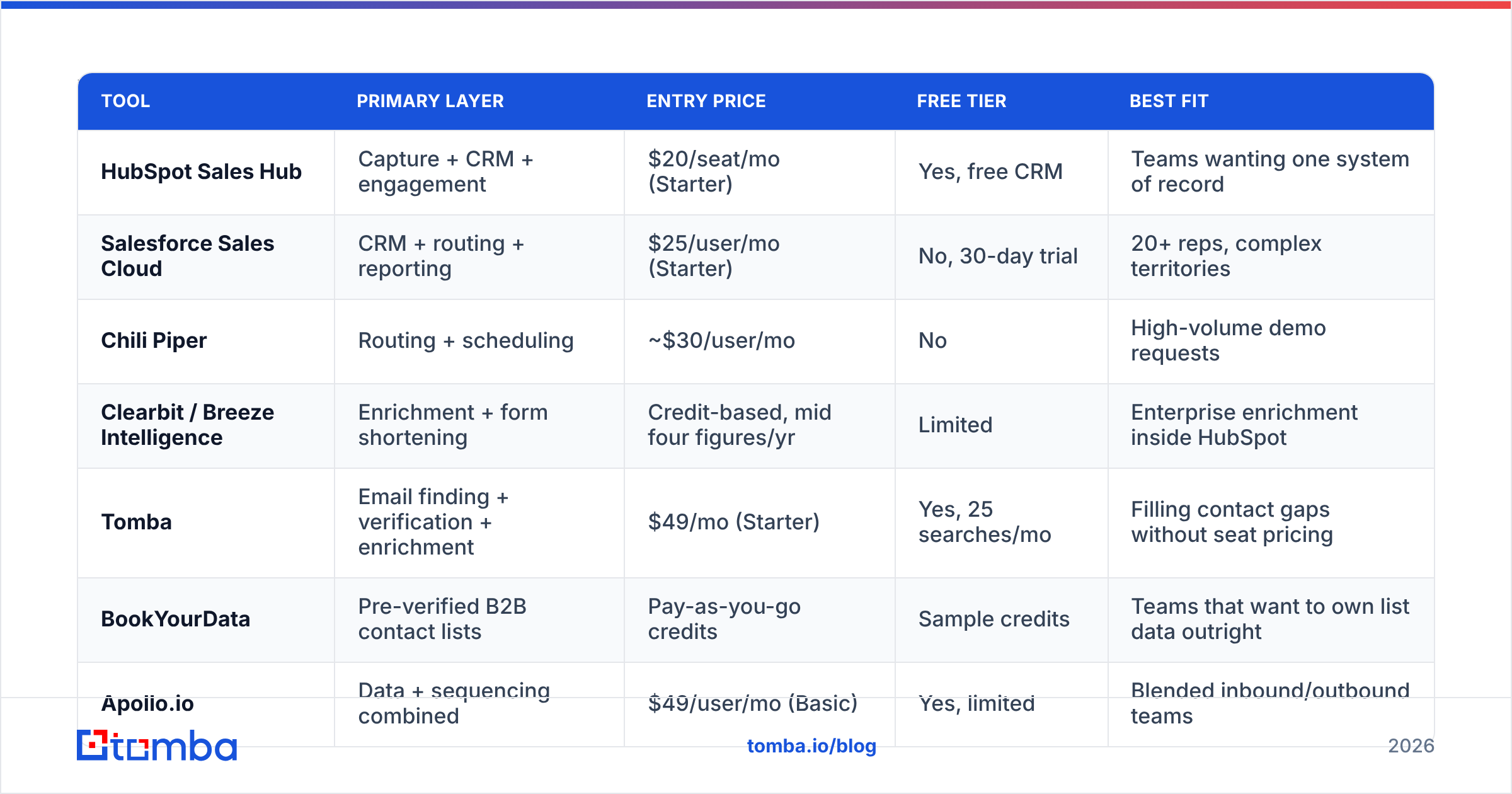The image size is (1512, 794).
Task: Click the '$49/user/mo (Basic)' price
Action: 753,704
